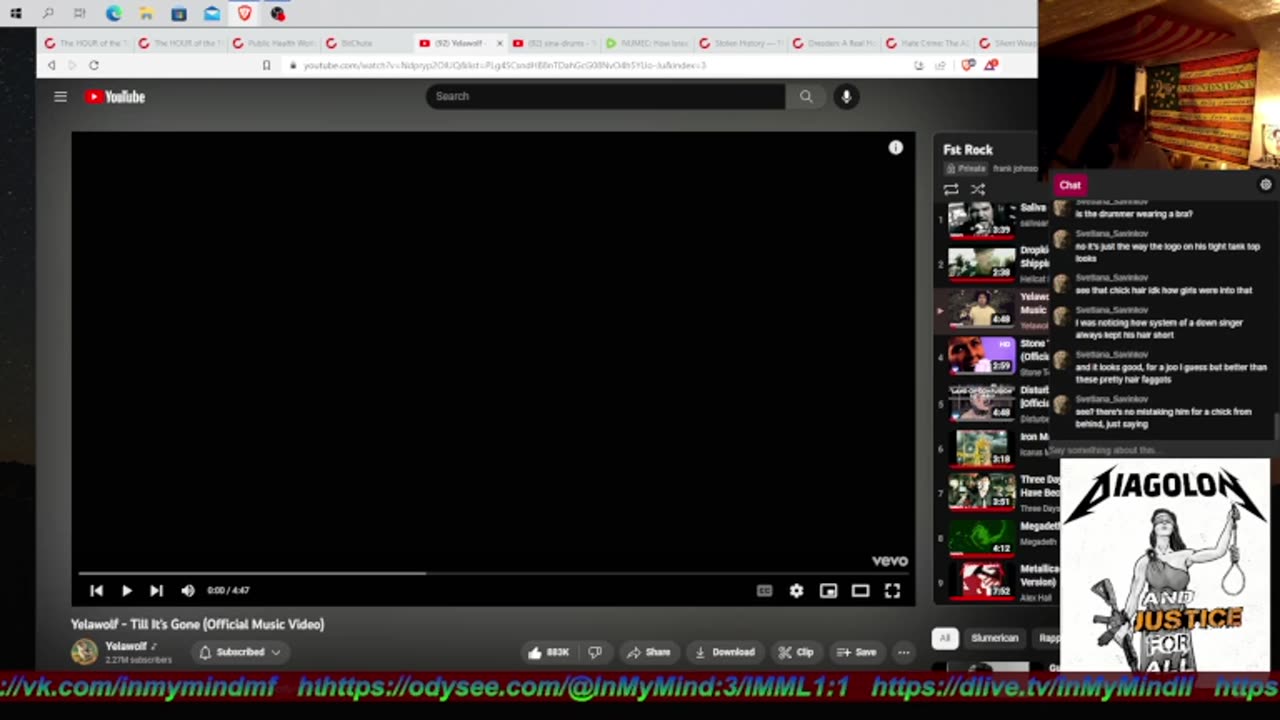Go to the YouTube home logo
This screenshot has height=720, width=1280.
115,96
